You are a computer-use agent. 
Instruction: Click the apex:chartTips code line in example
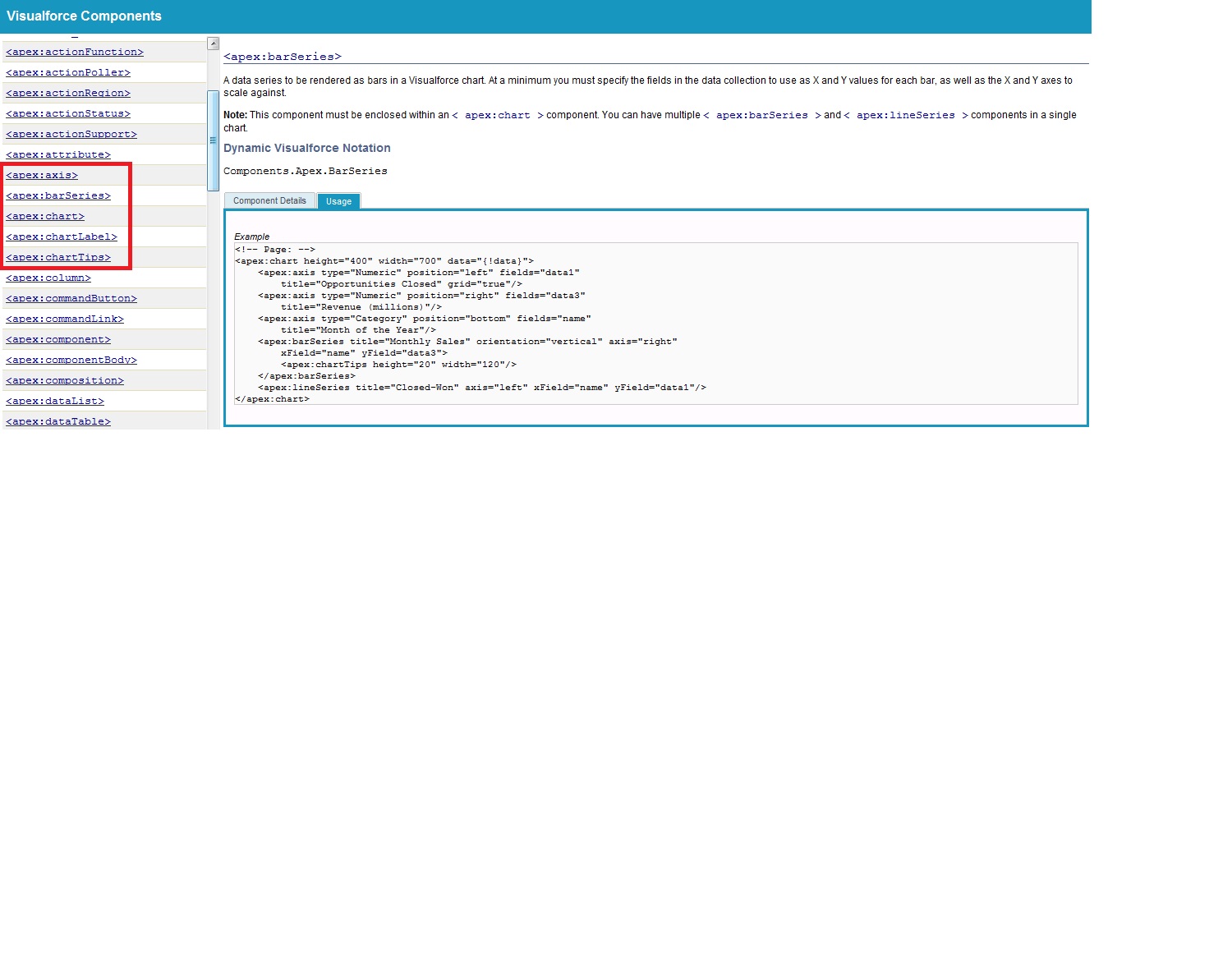[399, 364]
